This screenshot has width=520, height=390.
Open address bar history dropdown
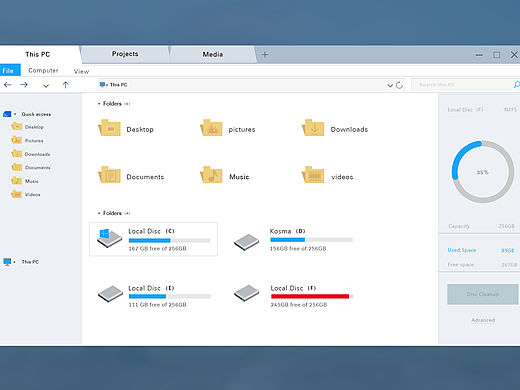click(390, 86)
